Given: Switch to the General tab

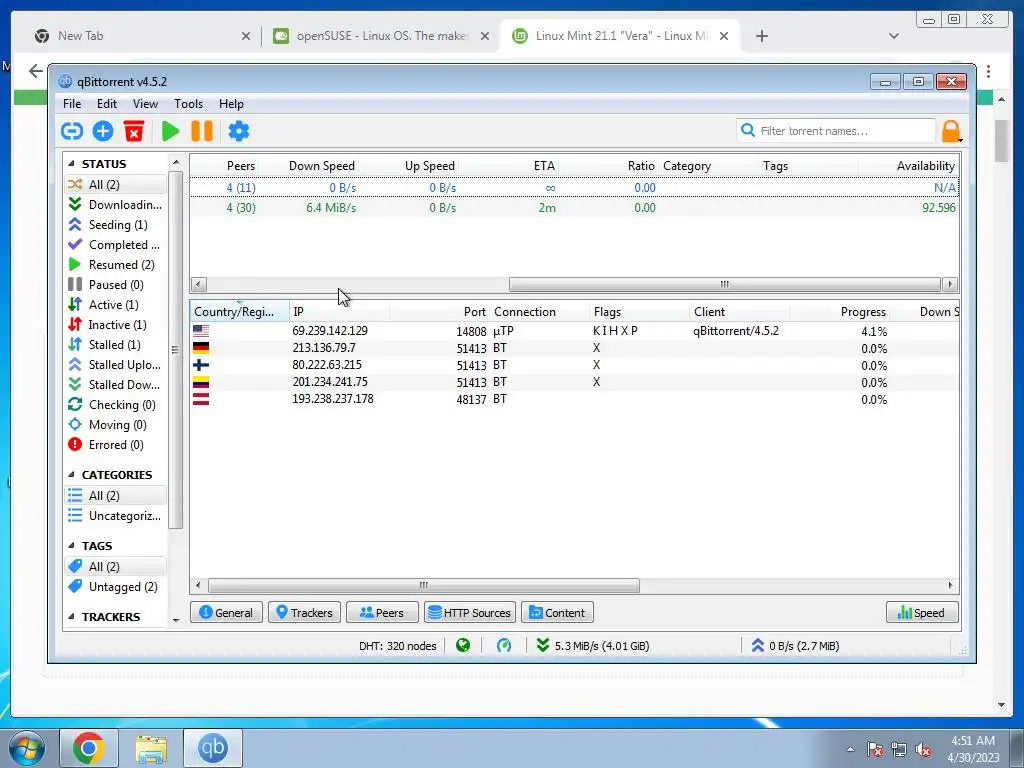Looking at the screenshot, I should pos(226,613).
